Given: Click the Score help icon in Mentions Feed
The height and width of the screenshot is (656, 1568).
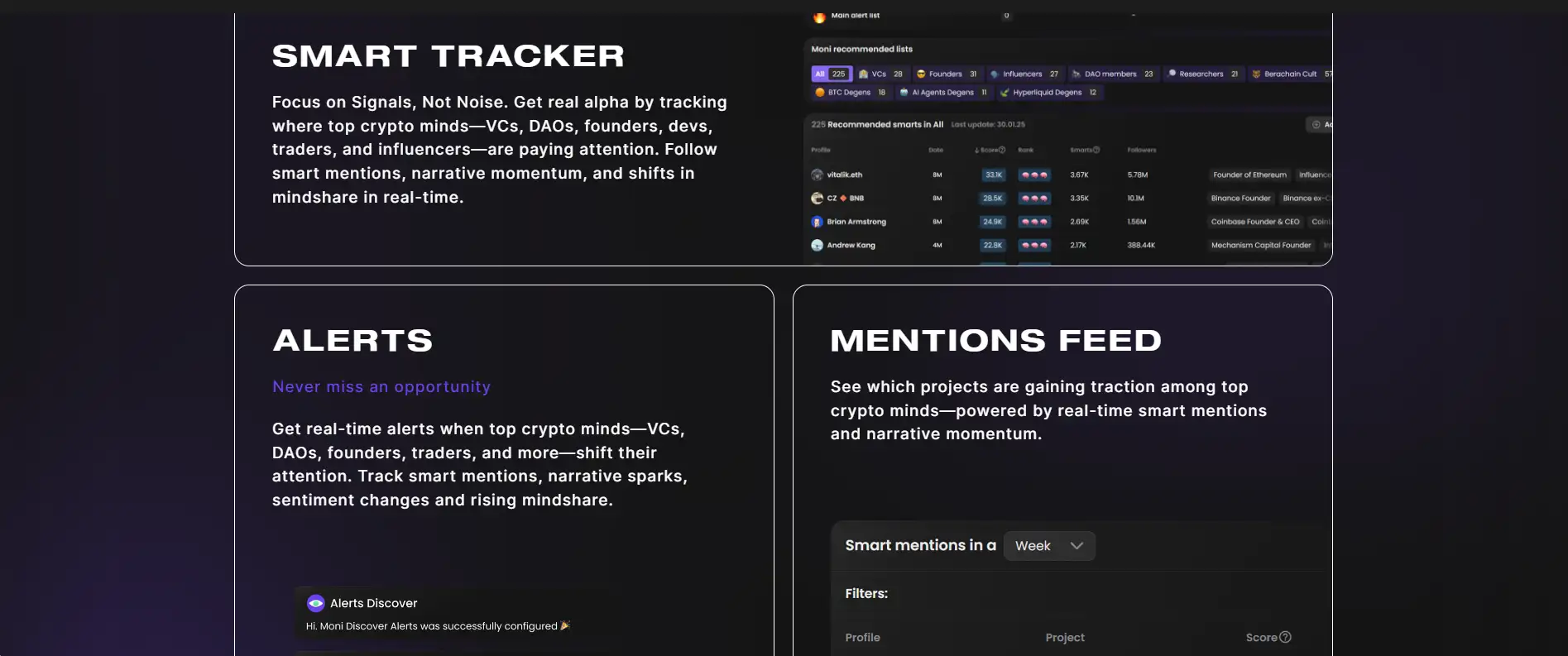Looking at the screenshot, I should 1285,637.
